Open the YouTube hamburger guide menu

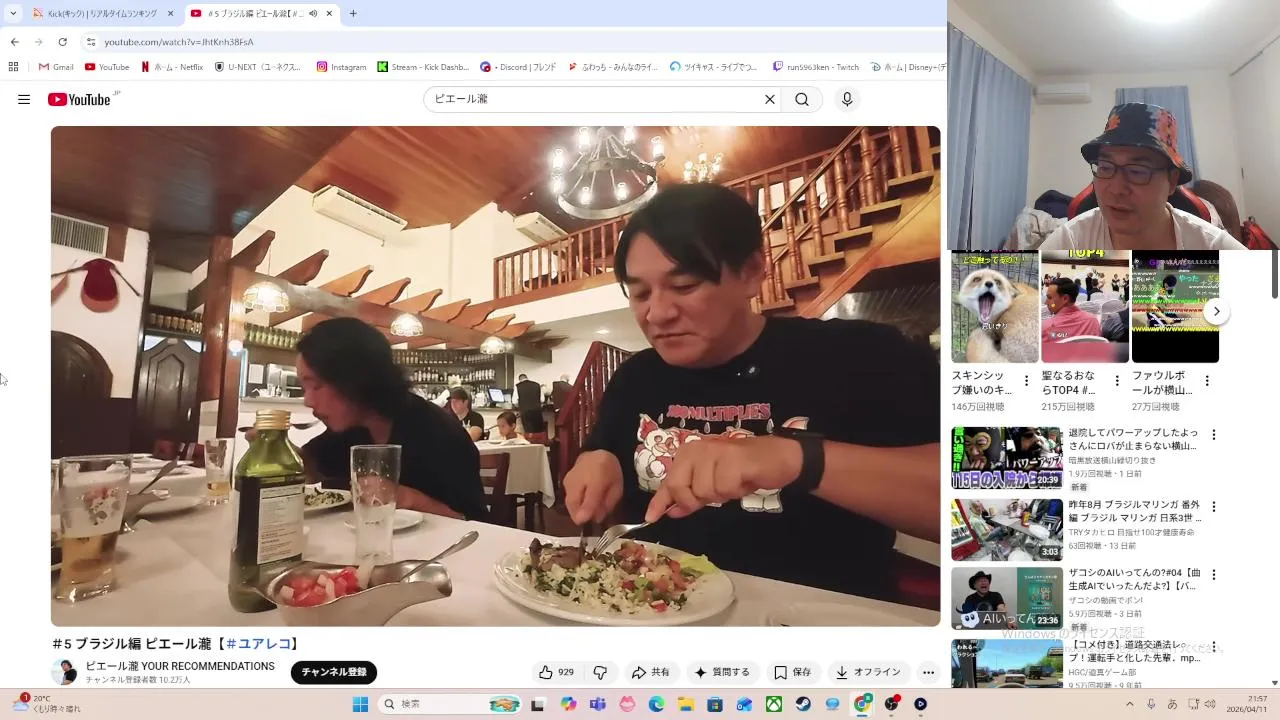pos(24,99)
